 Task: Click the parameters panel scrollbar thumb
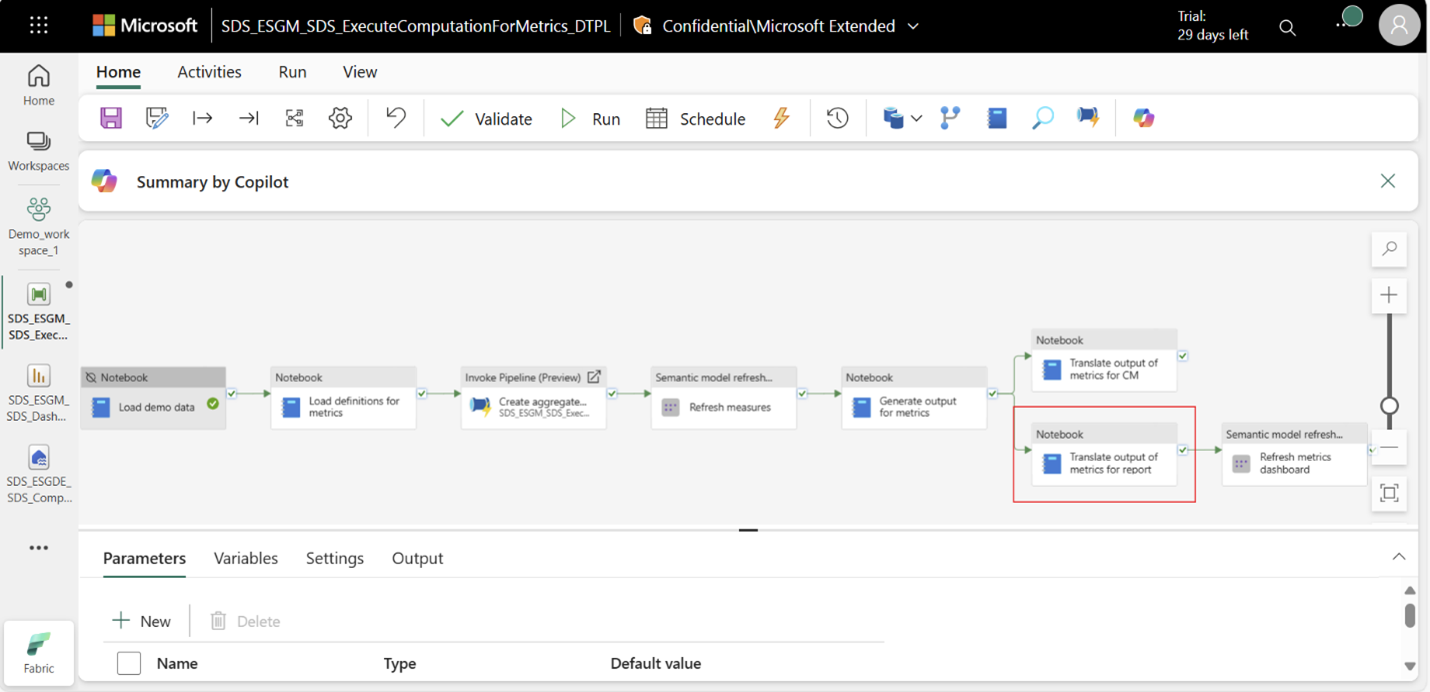[1410, 614]
